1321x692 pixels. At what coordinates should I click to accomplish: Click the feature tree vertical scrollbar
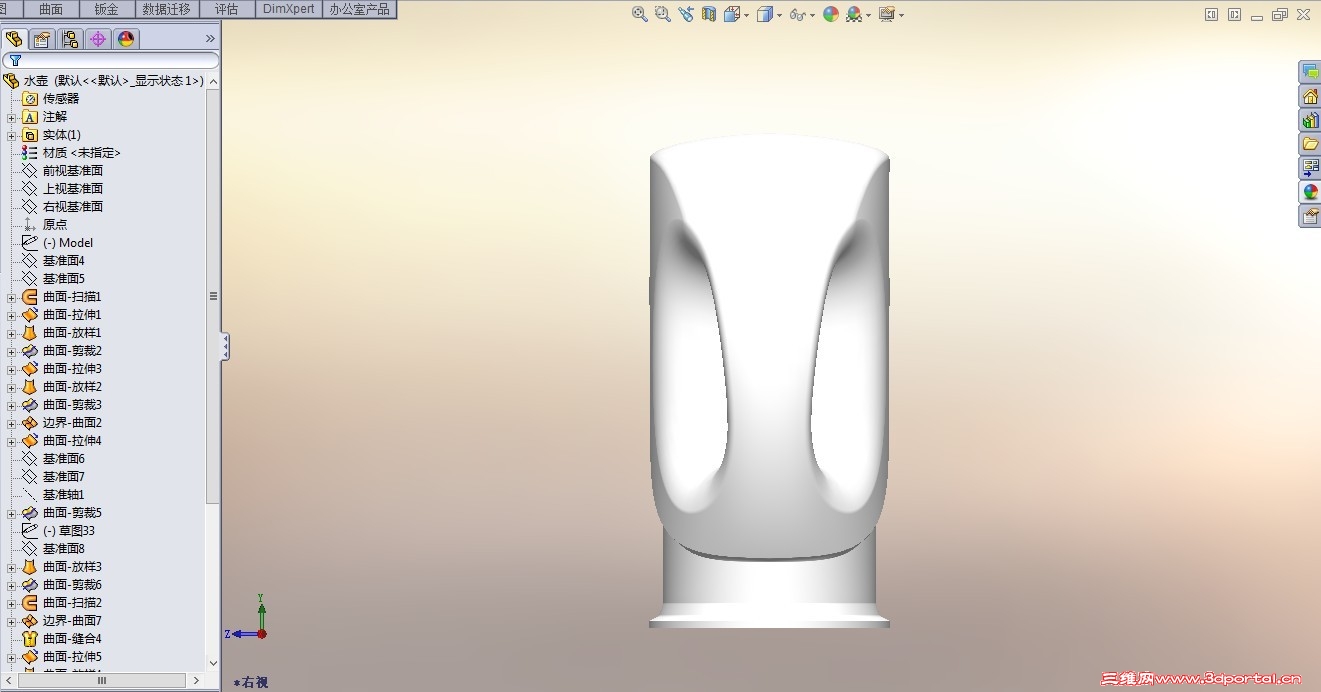213,296
